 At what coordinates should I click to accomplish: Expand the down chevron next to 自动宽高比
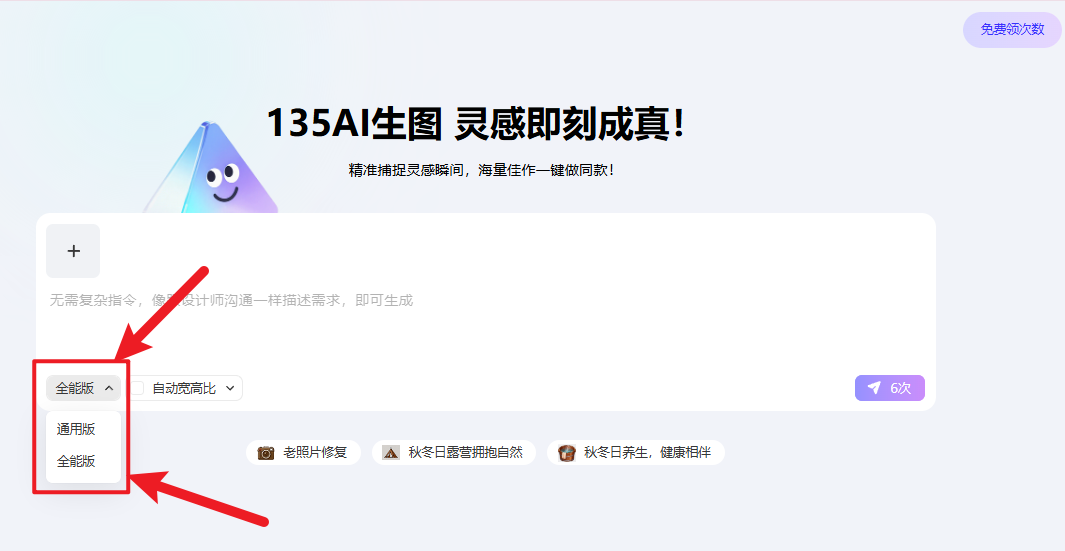tap(230, 388)
